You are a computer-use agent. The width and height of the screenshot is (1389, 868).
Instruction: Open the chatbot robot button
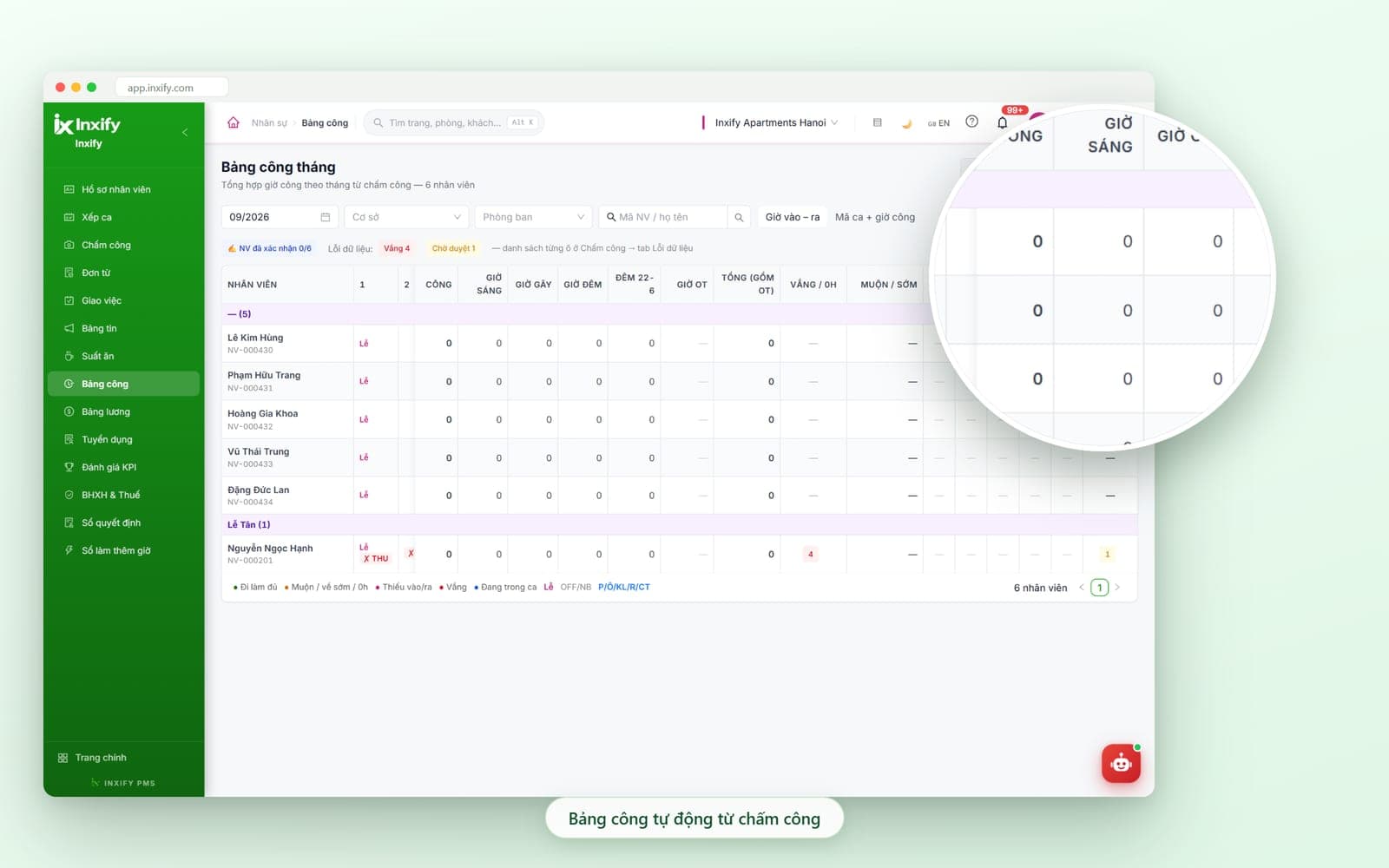tap(1121, 764)
